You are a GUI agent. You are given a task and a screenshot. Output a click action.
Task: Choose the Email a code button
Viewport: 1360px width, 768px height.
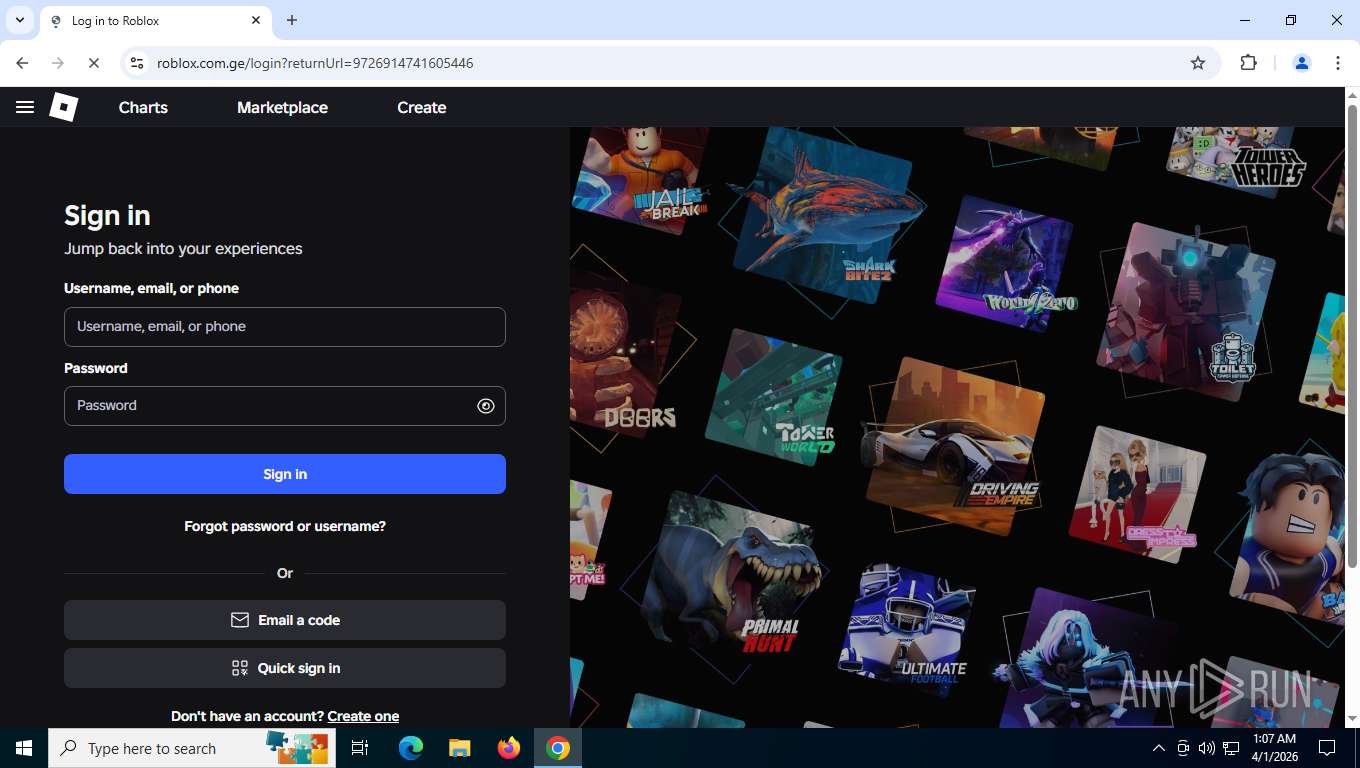pyautogui.click(x=285, y=620)
